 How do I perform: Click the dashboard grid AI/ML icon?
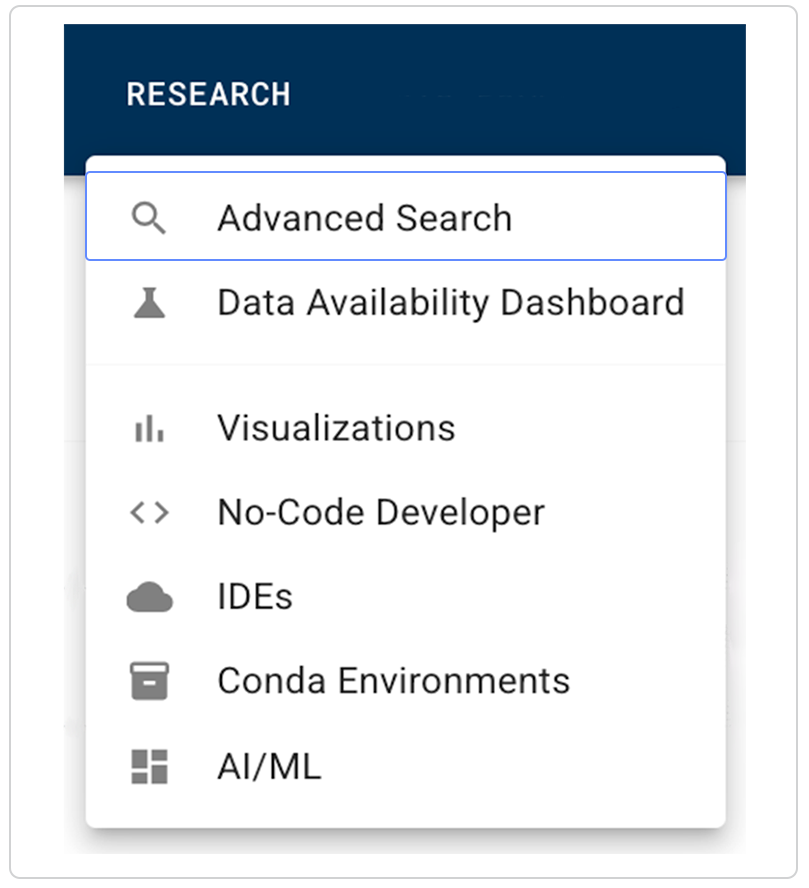click(149, 767)
